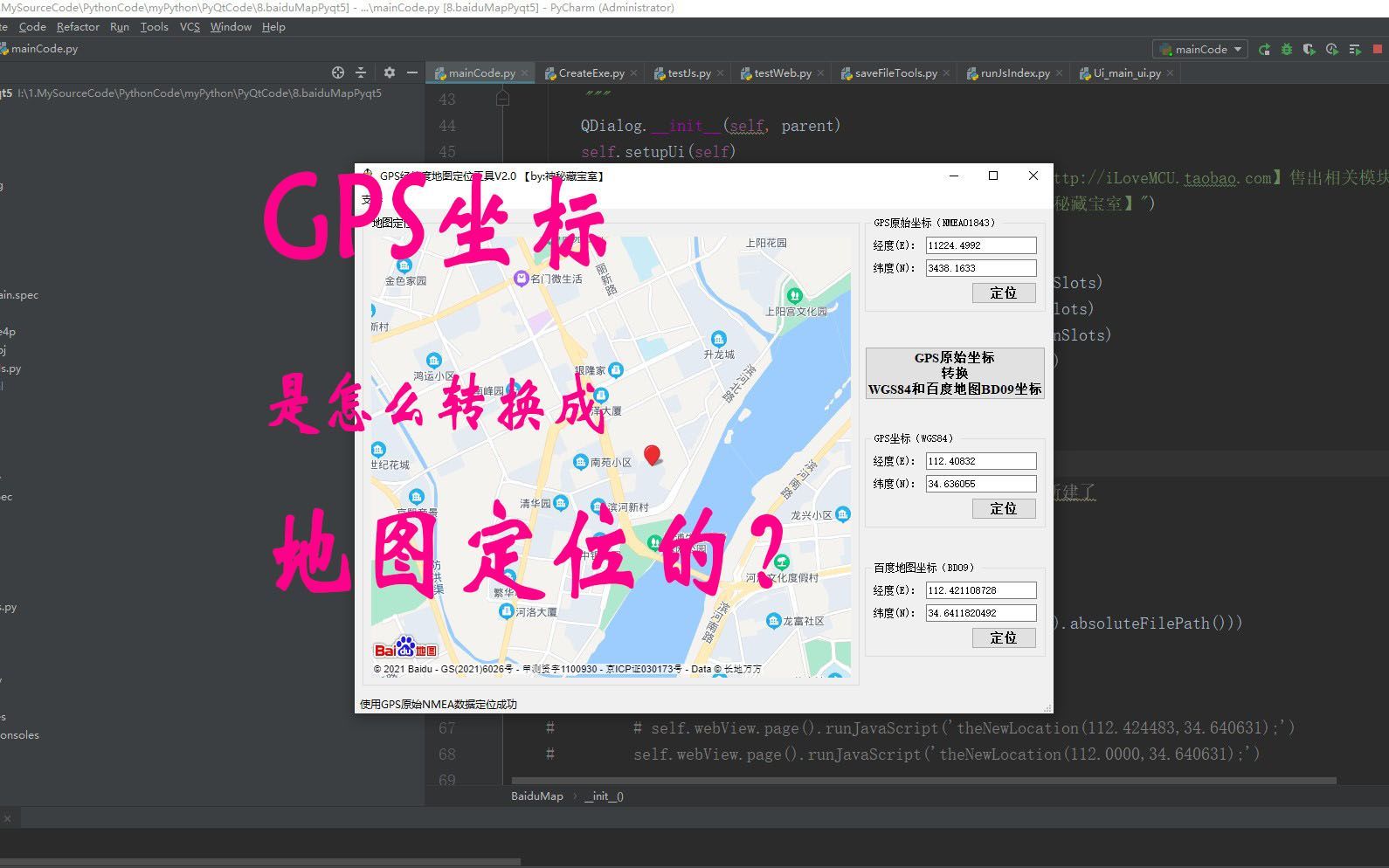Close the runJsIndex.py tab

[x=1060, y=73]
